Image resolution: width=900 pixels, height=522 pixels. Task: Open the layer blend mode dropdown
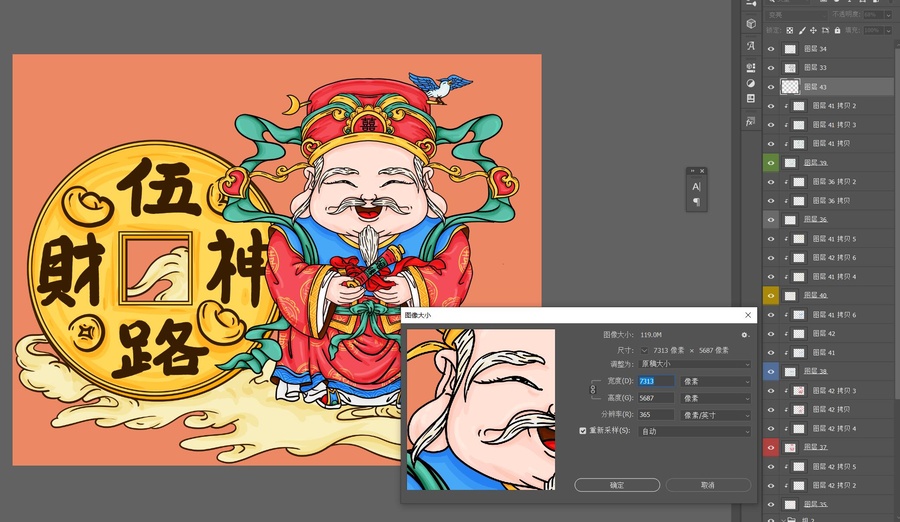(x=796, y=15)
